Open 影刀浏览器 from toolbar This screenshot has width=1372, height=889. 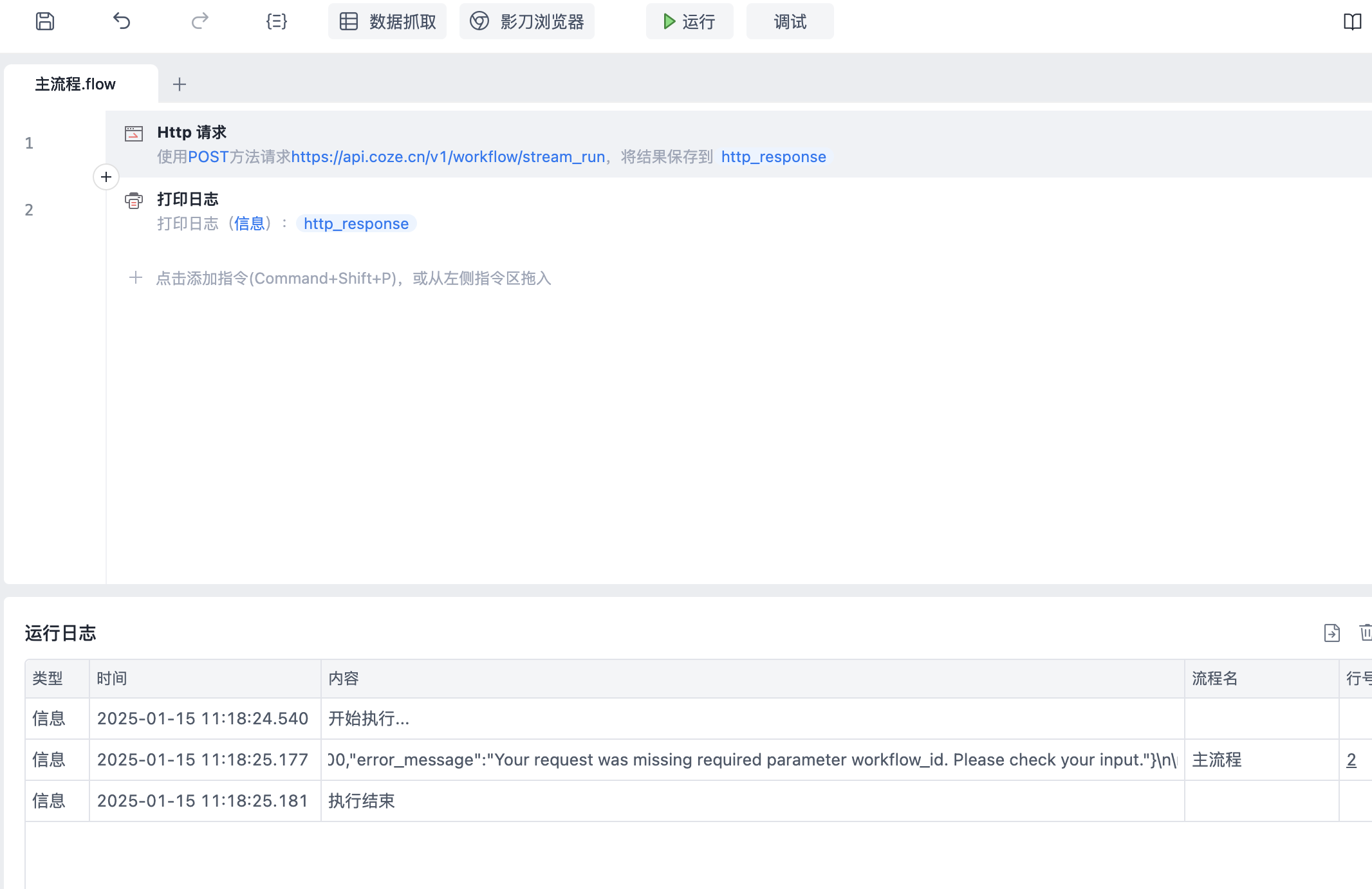point(527,22)
